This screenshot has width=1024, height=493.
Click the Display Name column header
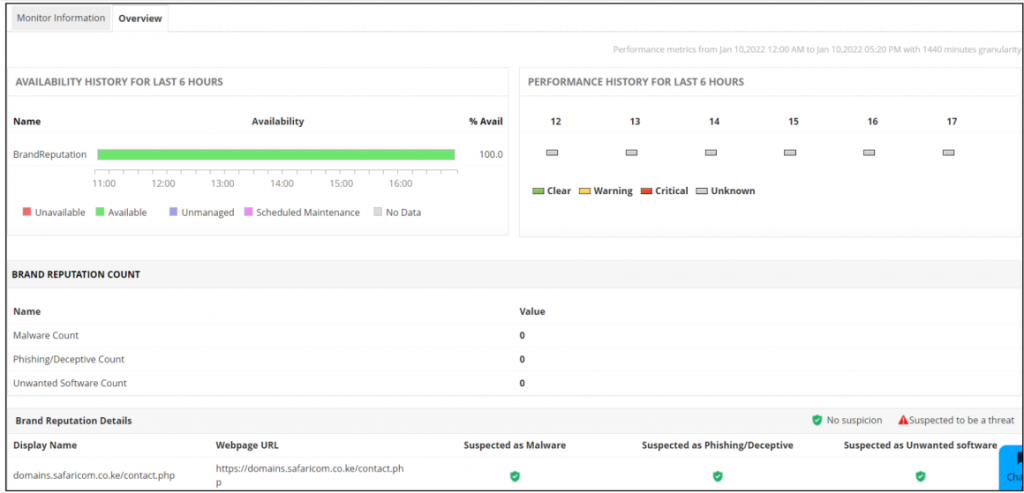point(45,445)
